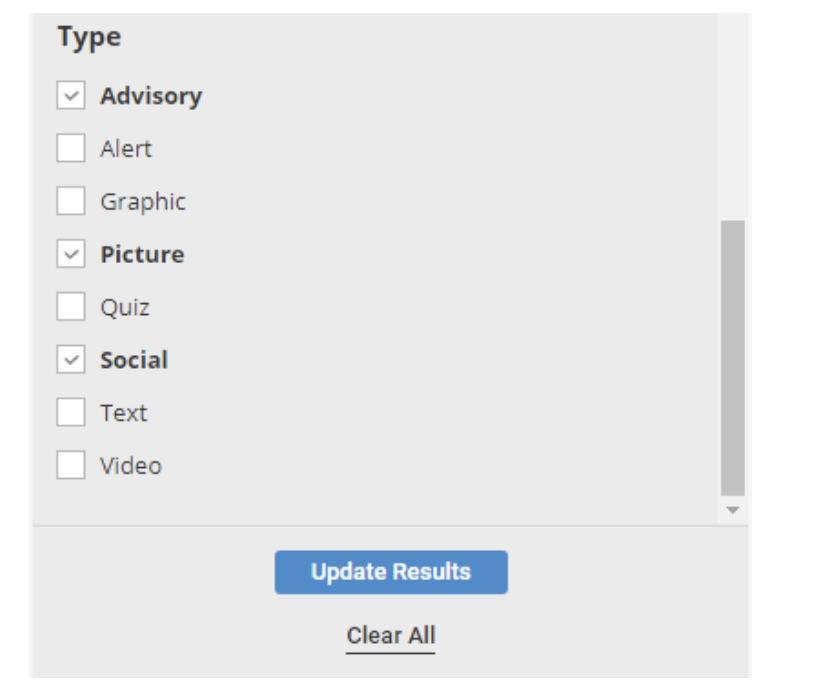Turn on the Video checkbox

pos(71,466)
